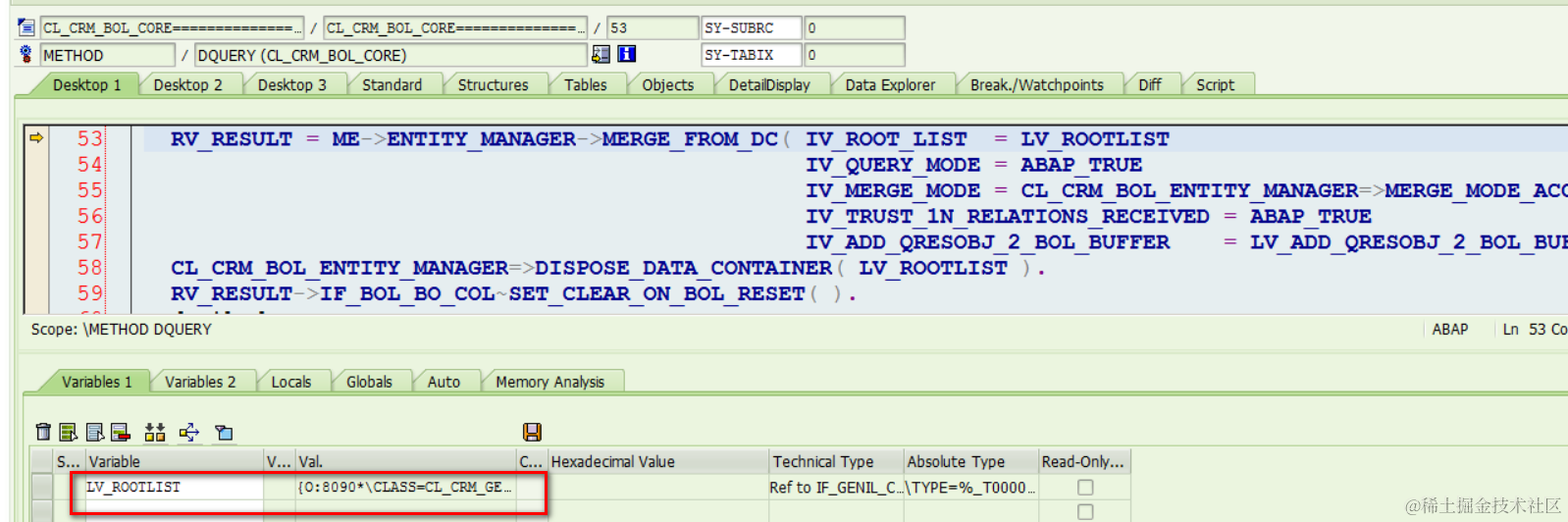
Task: Open the Desktop 3 tab
Action: click(x=291, y=85)
